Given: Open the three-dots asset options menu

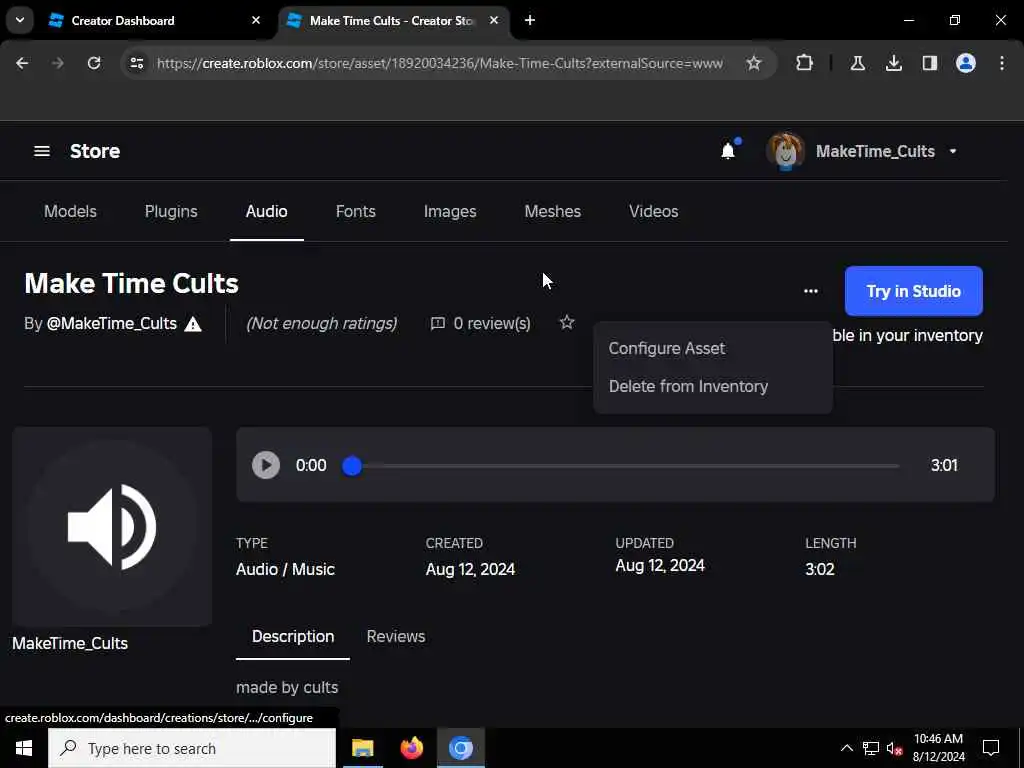Looking at the screenshot, I should tap(810, 291).
